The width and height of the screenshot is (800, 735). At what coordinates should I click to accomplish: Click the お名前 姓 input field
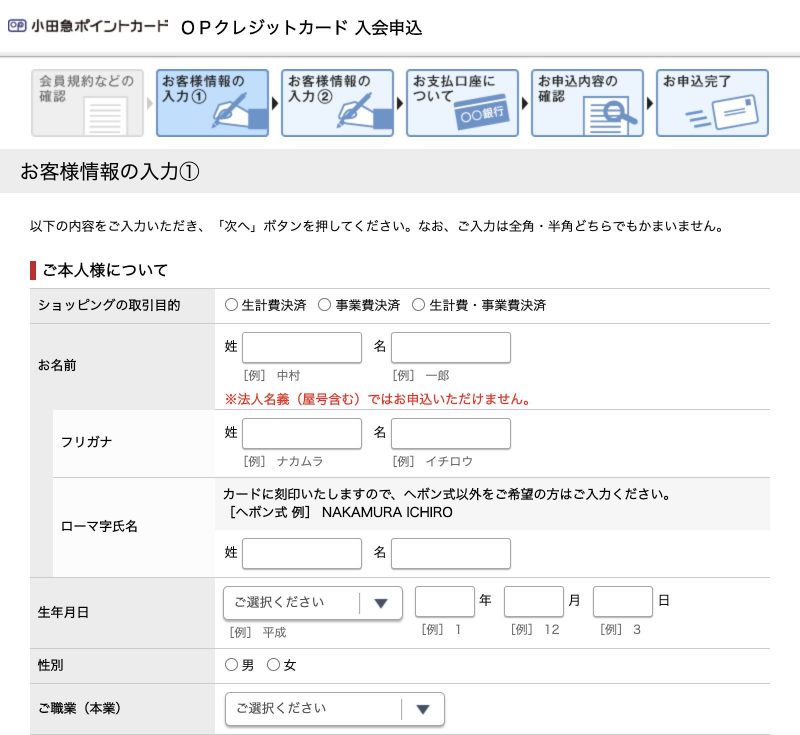tap(301, 348)
